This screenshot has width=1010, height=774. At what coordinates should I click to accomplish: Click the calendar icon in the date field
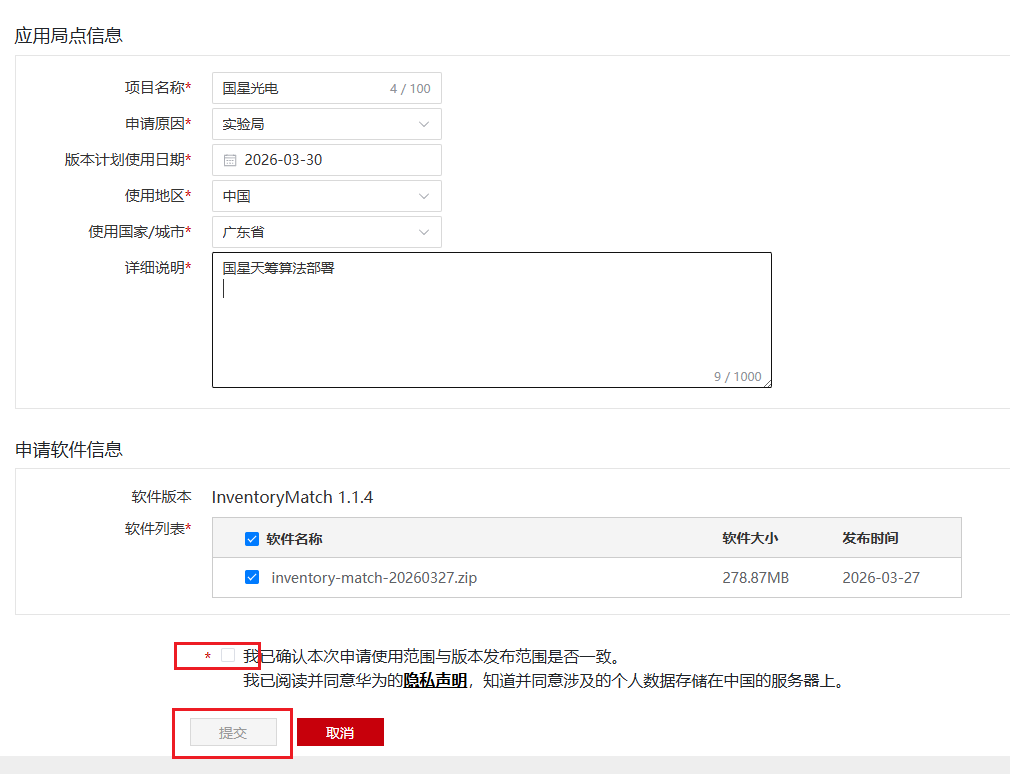[230, 160]
